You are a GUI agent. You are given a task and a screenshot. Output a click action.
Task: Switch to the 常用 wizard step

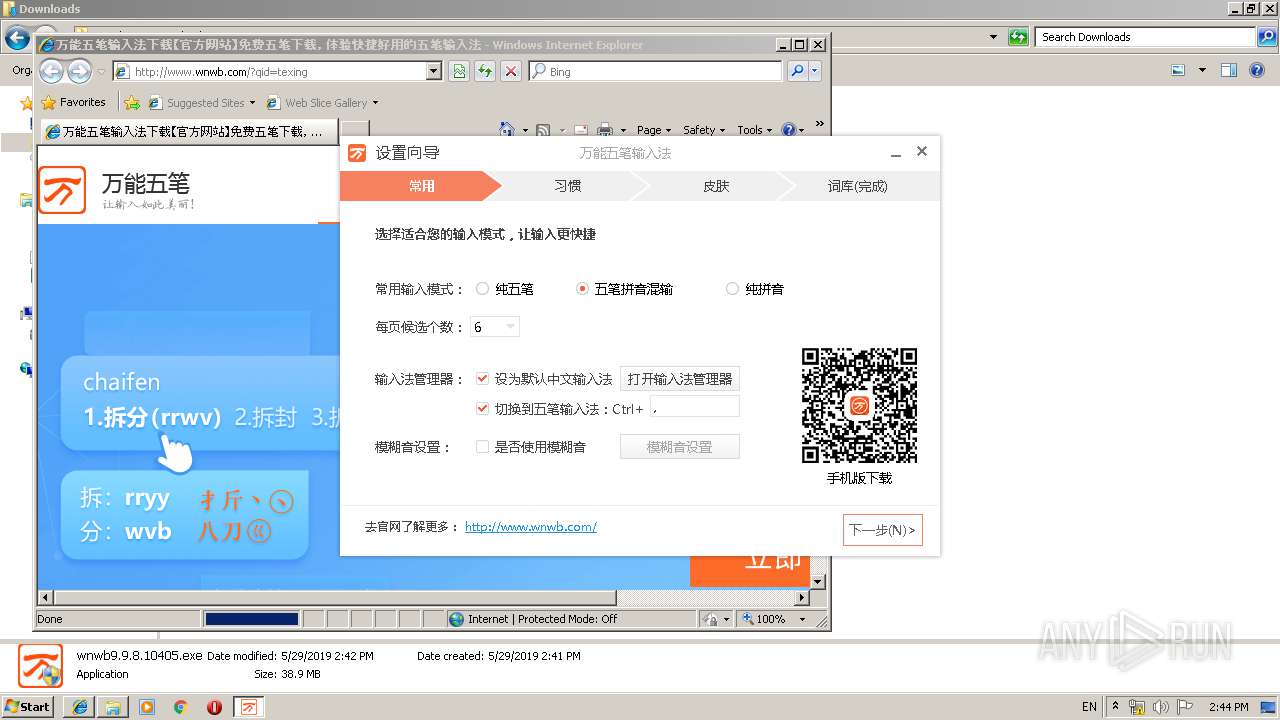point(421,186)
